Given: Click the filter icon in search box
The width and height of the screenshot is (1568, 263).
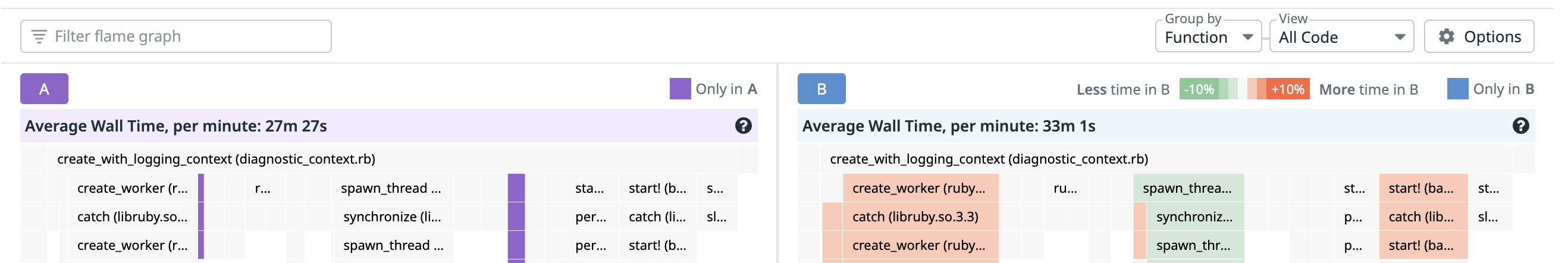Looking at the screenshot, I should click(39, 36).
